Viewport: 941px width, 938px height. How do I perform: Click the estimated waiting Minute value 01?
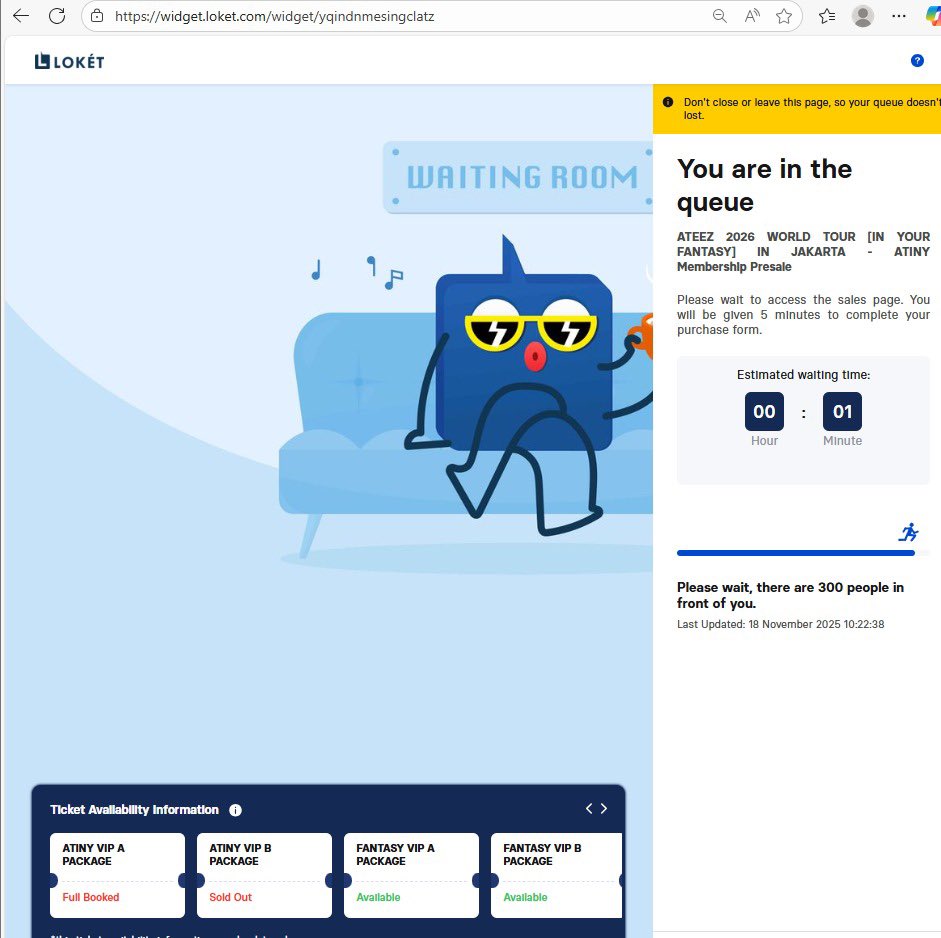point(842,412)
